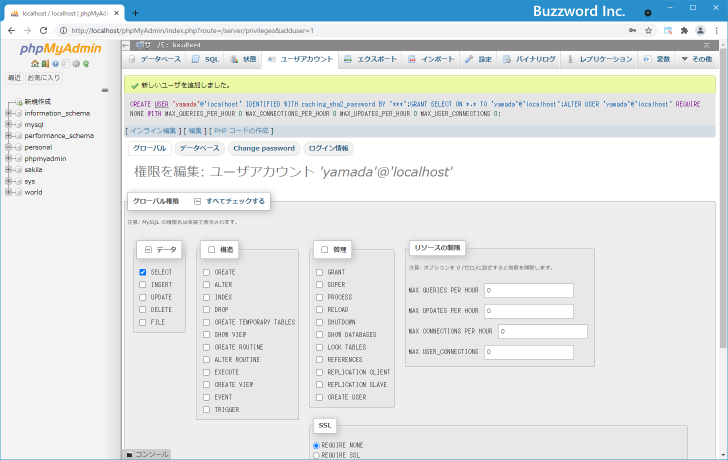Expand the mysql database node
Image resolution: width=728 pixels, height=460 pixels.
click(x=8, y=124)
